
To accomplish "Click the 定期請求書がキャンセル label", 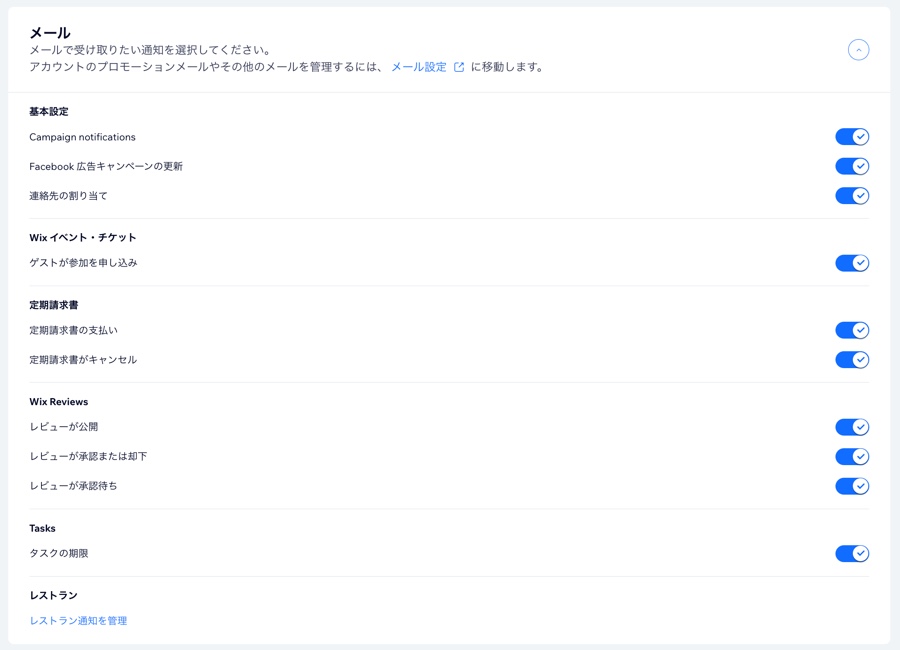I will (x=83, y=360).
